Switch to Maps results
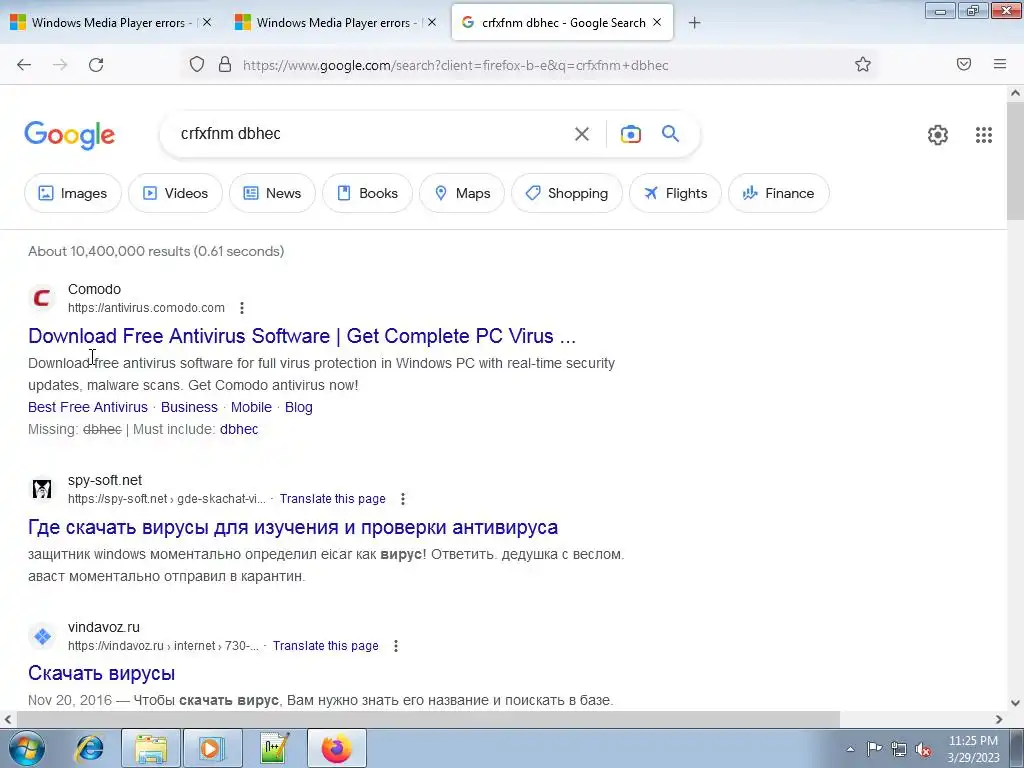Screen dimensions: 1024x768 click(462, 193)
